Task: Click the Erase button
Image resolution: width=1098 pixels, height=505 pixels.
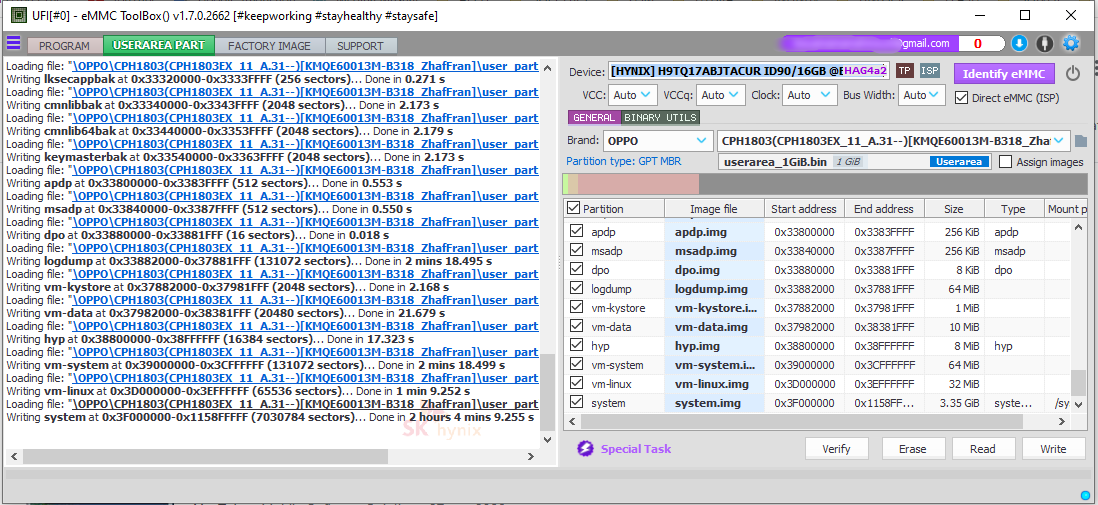Action: click(x=912, y=449)
